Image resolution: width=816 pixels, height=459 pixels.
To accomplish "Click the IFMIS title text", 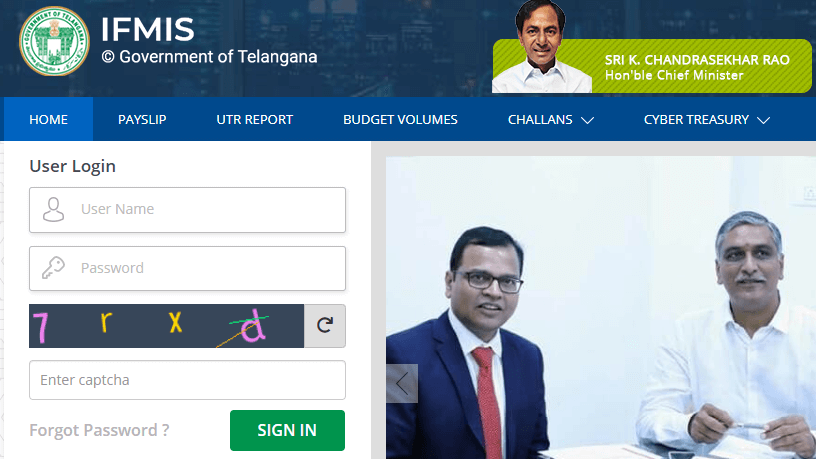I will click(147, 29).
